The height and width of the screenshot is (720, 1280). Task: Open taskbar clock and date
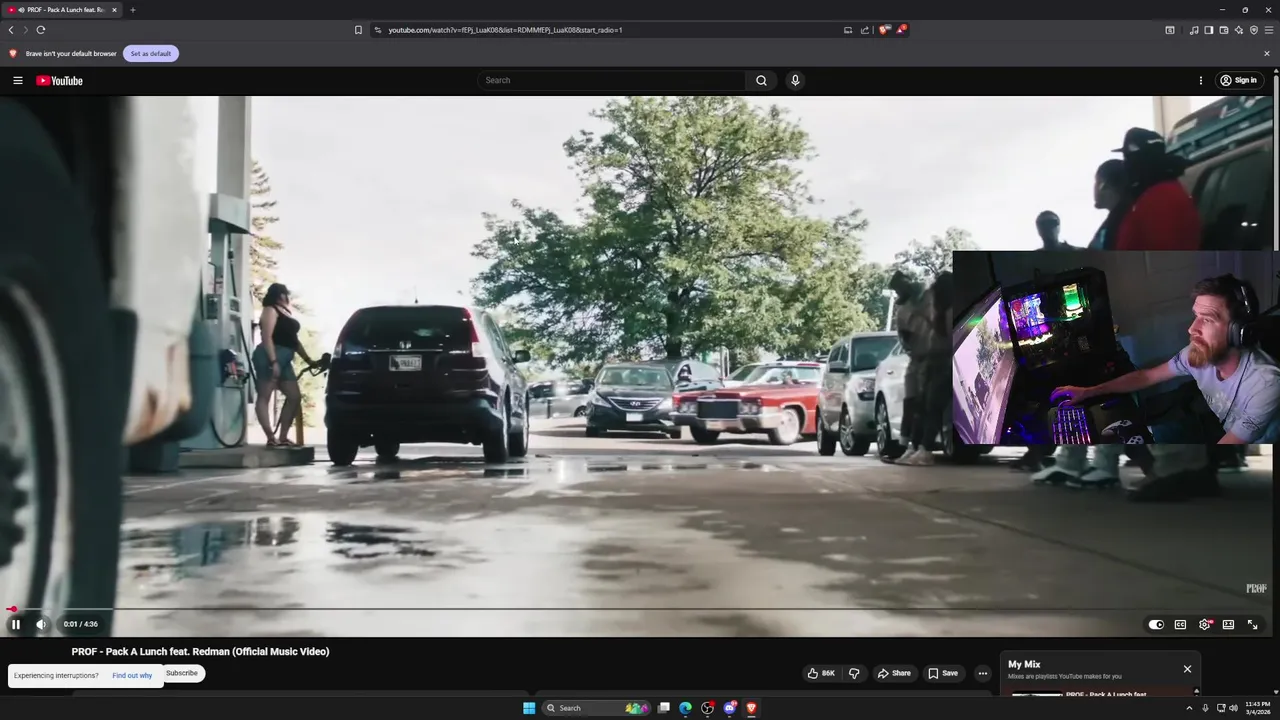pyautogui.click(x=1258, y=708)
